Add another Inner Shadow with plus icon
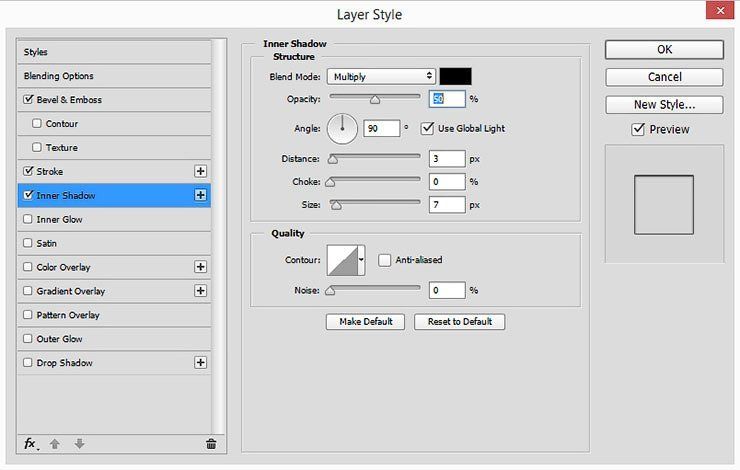This screenshot has height=470, width=740. point(200,195)
